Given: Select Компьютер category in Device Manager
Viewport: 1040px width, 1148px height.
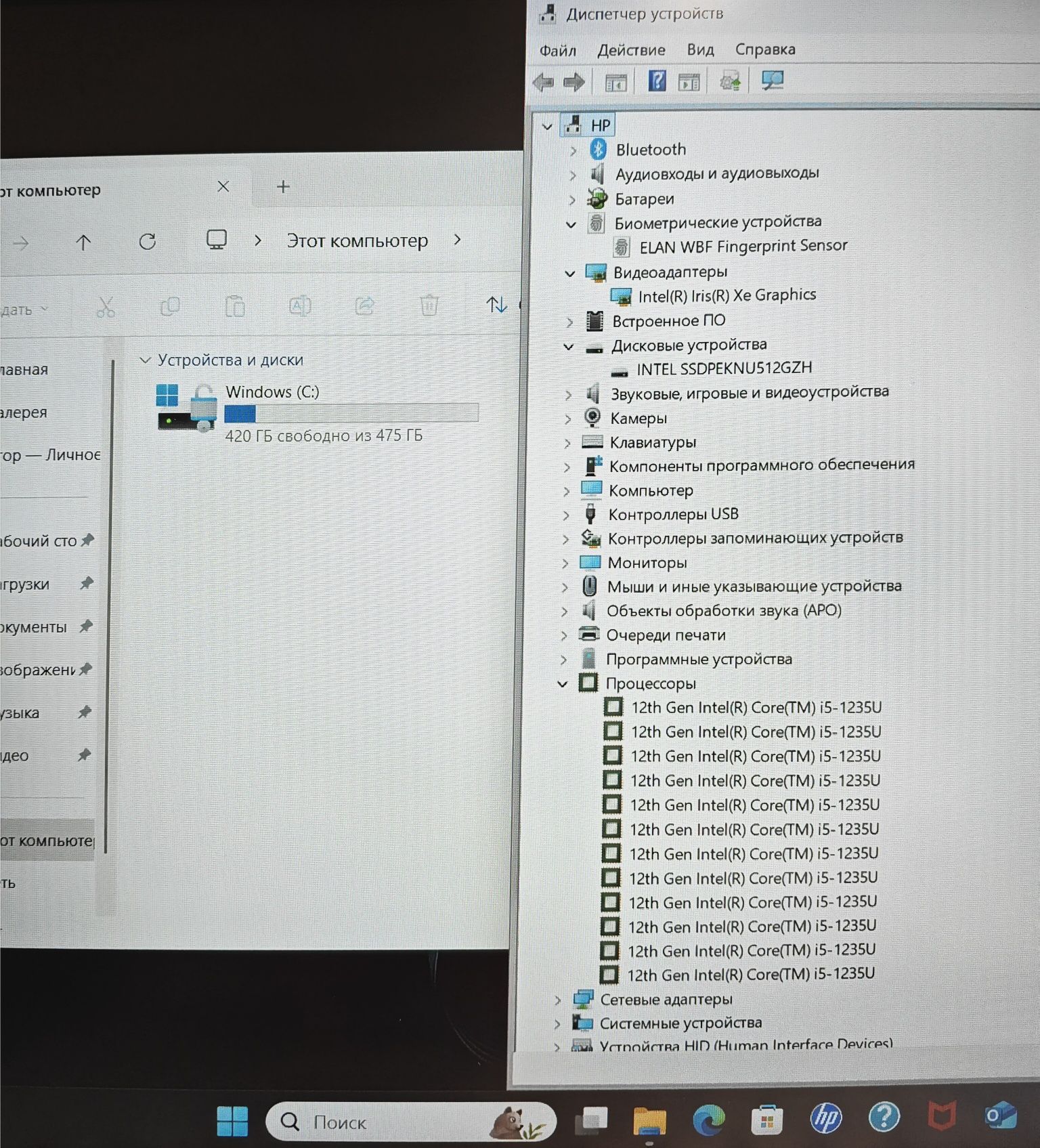Looking at the screenshot, I should click(x=651, y=490).
